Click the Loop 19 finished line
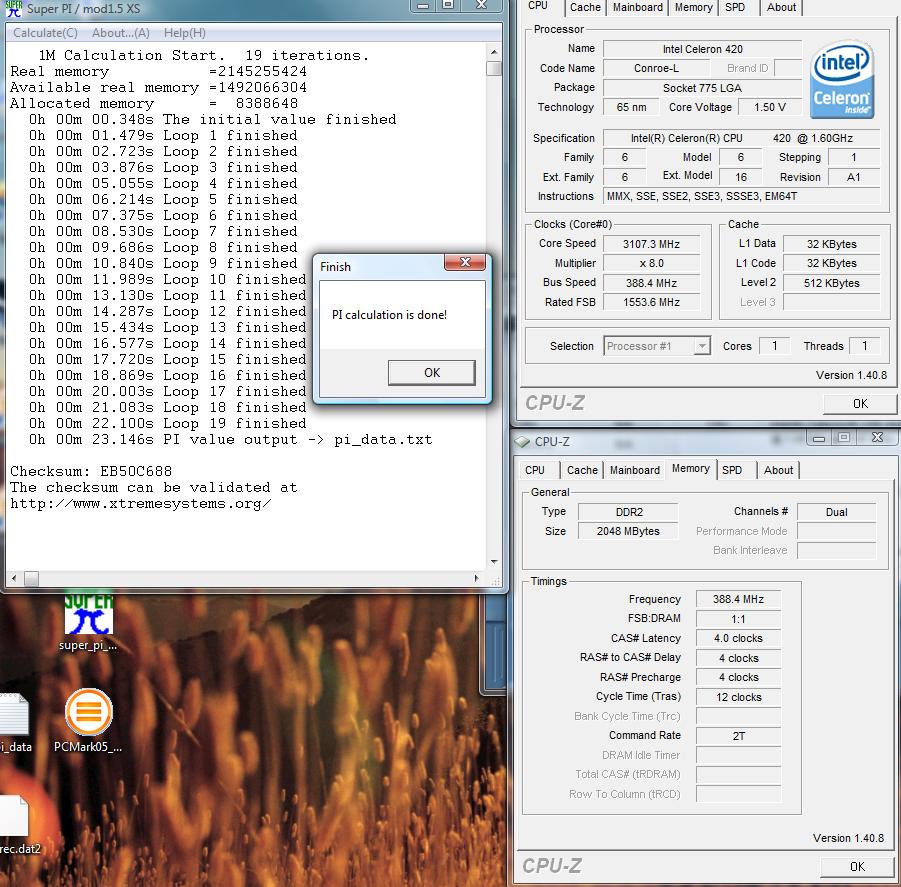The height and width of the screenshot is (887, 901). coord(168,424)
